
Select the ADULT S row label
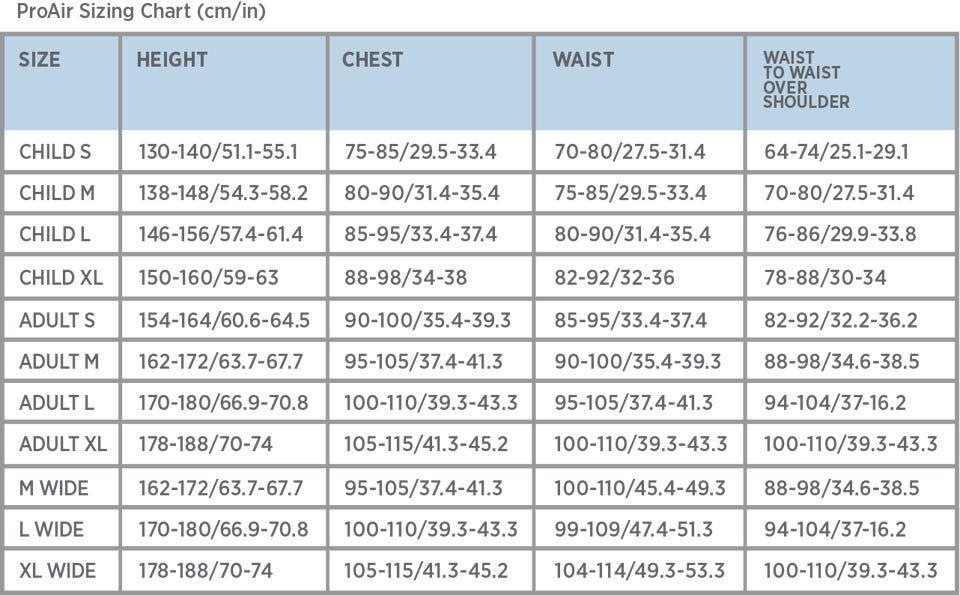click(x=57, y=320)
